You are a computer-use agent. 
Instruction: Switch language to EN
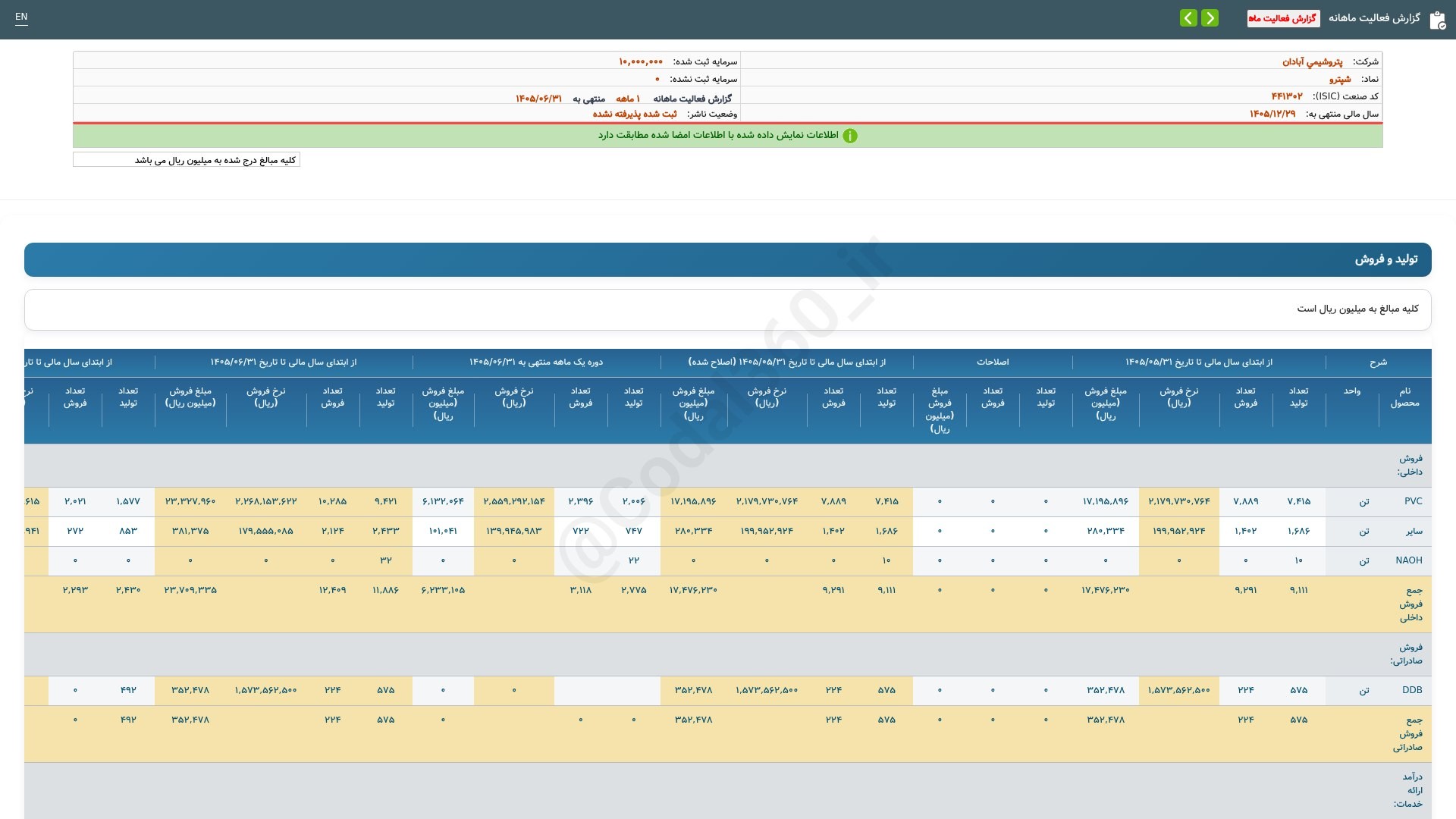tap(21, 17)
